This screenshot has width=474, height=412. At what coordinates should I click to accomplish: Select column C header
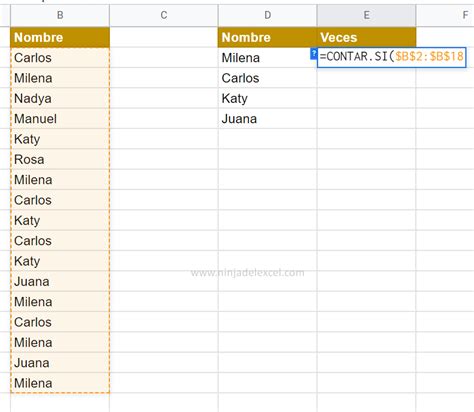(x=164, y=15)
